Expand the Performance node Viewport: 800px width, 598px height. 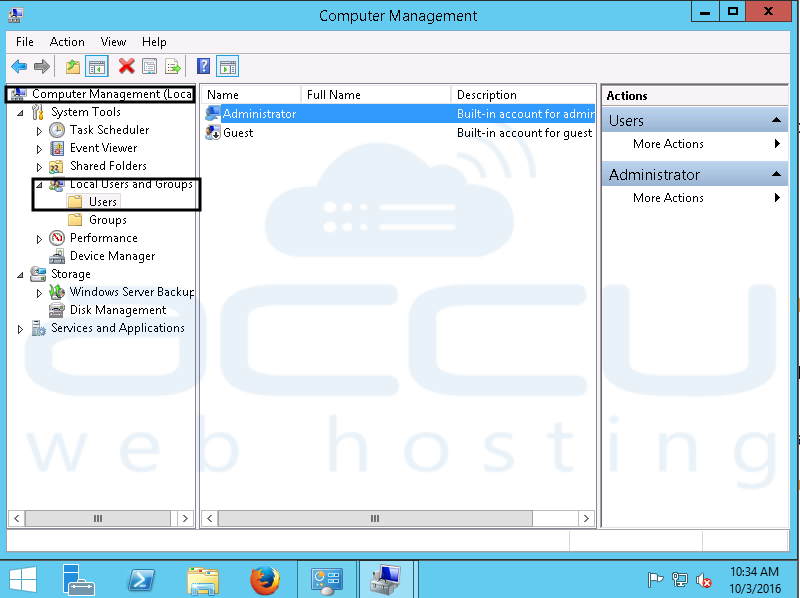point(39,239)
